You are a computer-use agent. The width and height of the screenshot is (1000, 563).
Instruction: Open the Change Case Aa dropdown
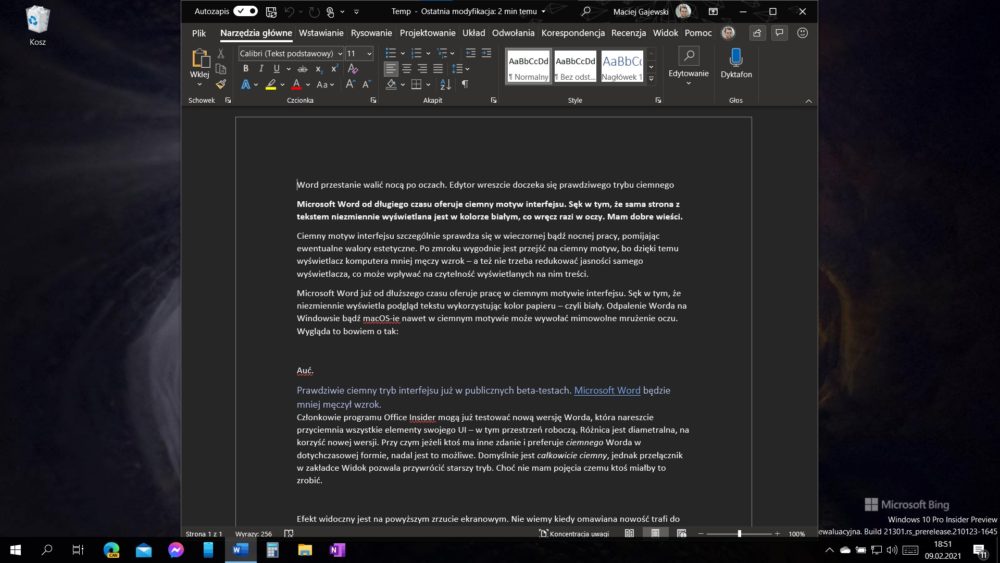pyautogui.click(x=325, y=84)
